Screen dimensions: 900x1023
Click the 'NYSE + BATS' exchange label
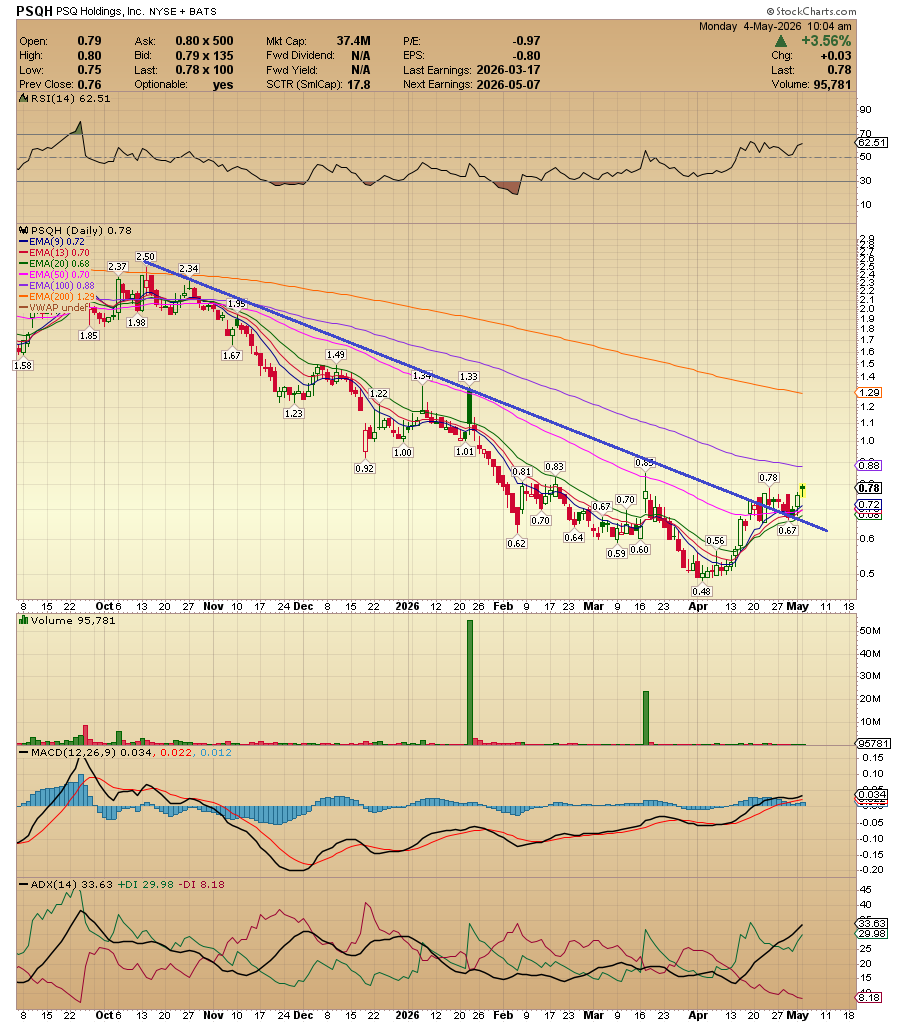click(183, 12)
